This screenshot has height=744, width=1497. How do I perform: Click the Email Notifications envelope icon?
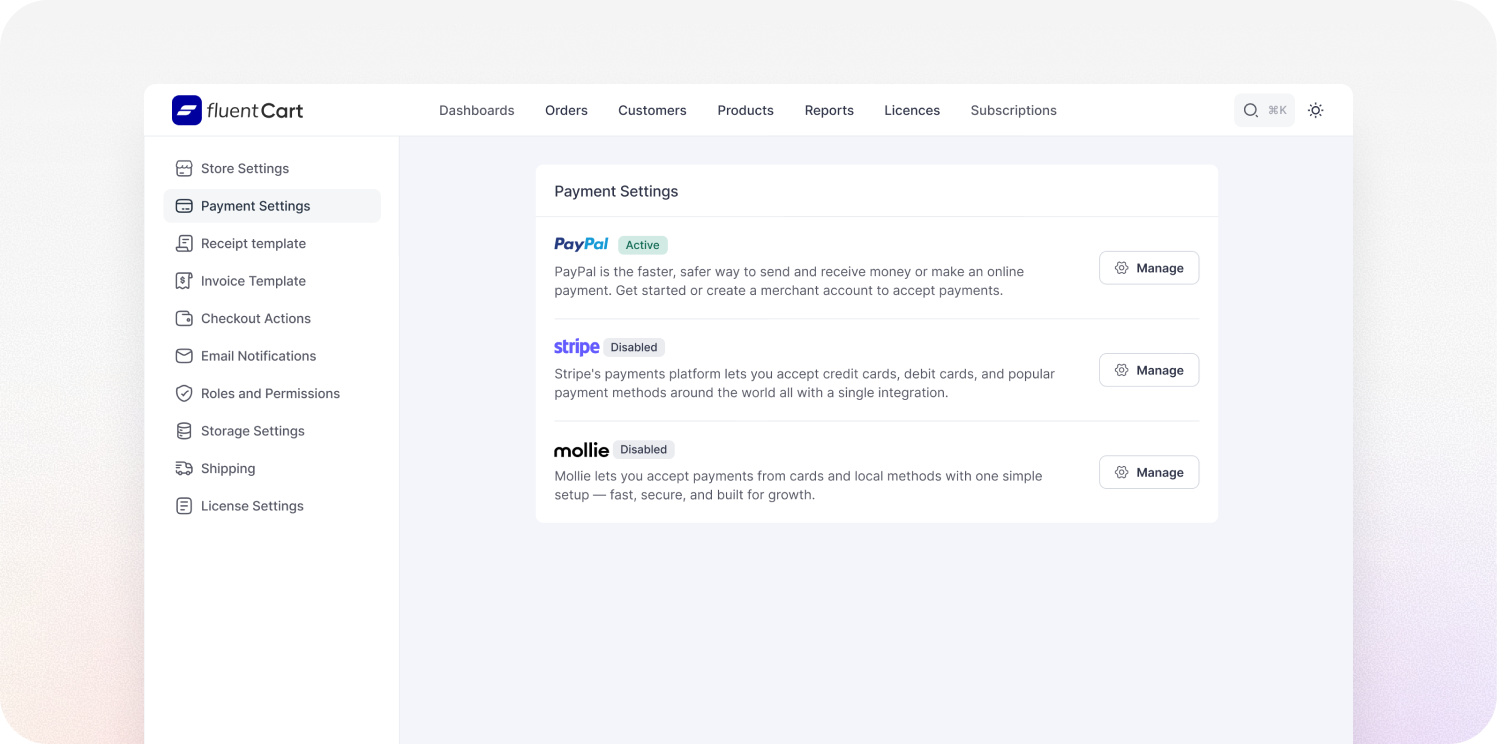[x=184, y=356]
